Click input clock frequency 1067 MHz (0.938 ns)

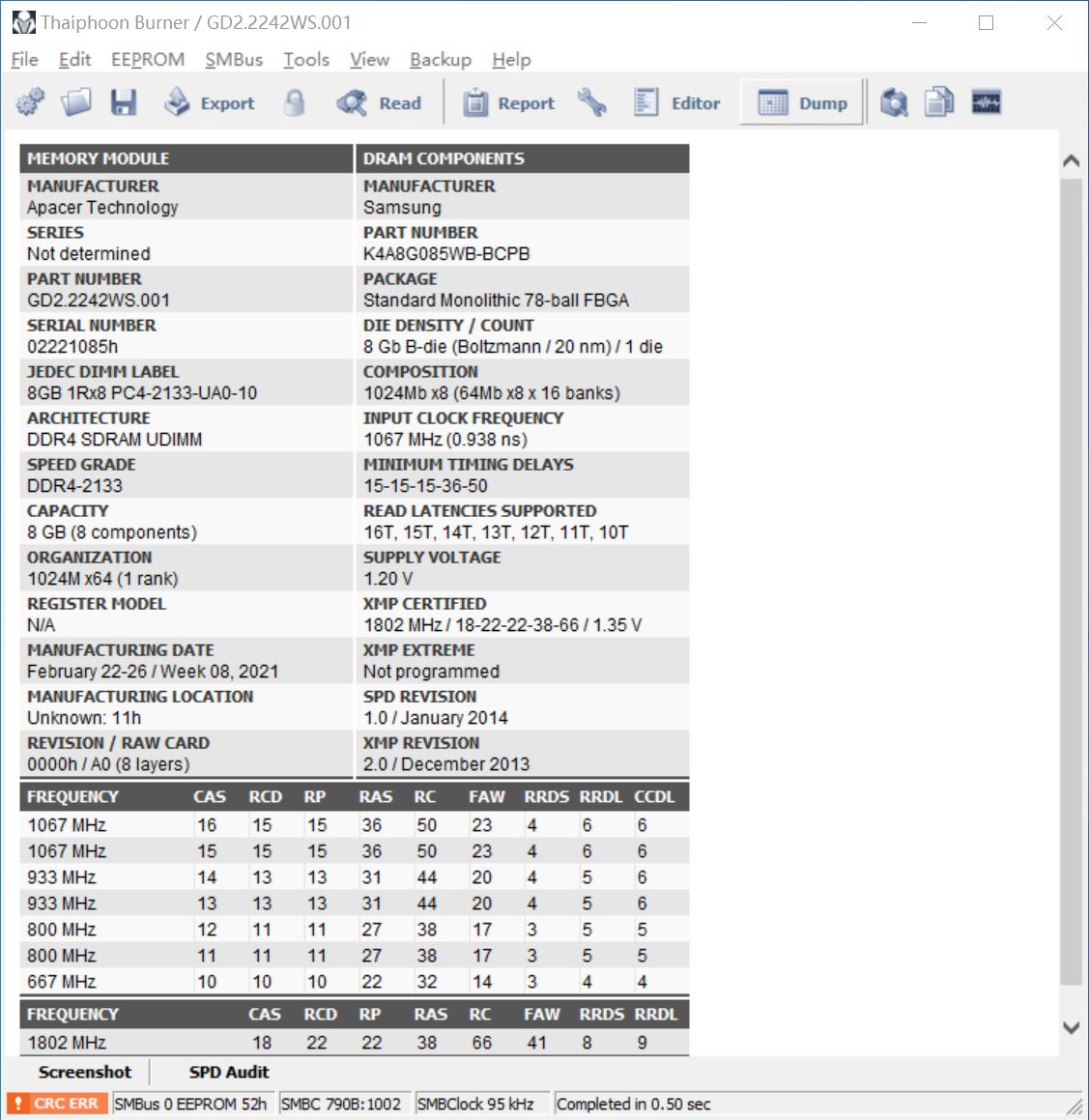click(x=444, y=440)
